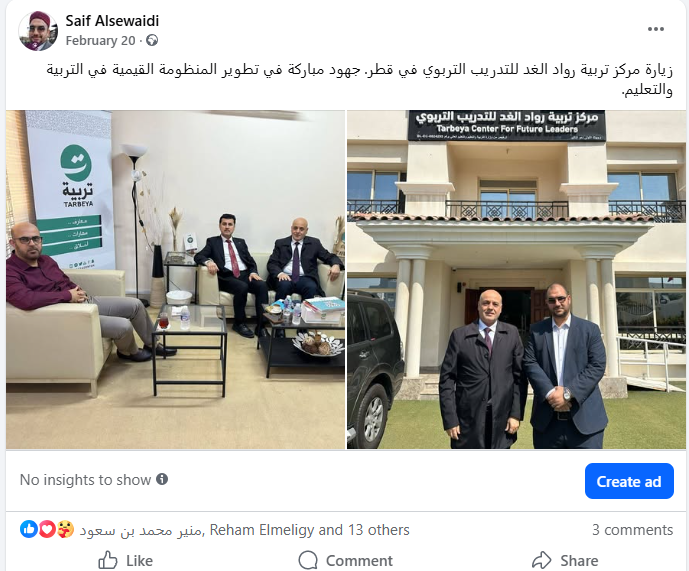Click the Comment button
Screen dimensions: 689x571
coord(345,560)
